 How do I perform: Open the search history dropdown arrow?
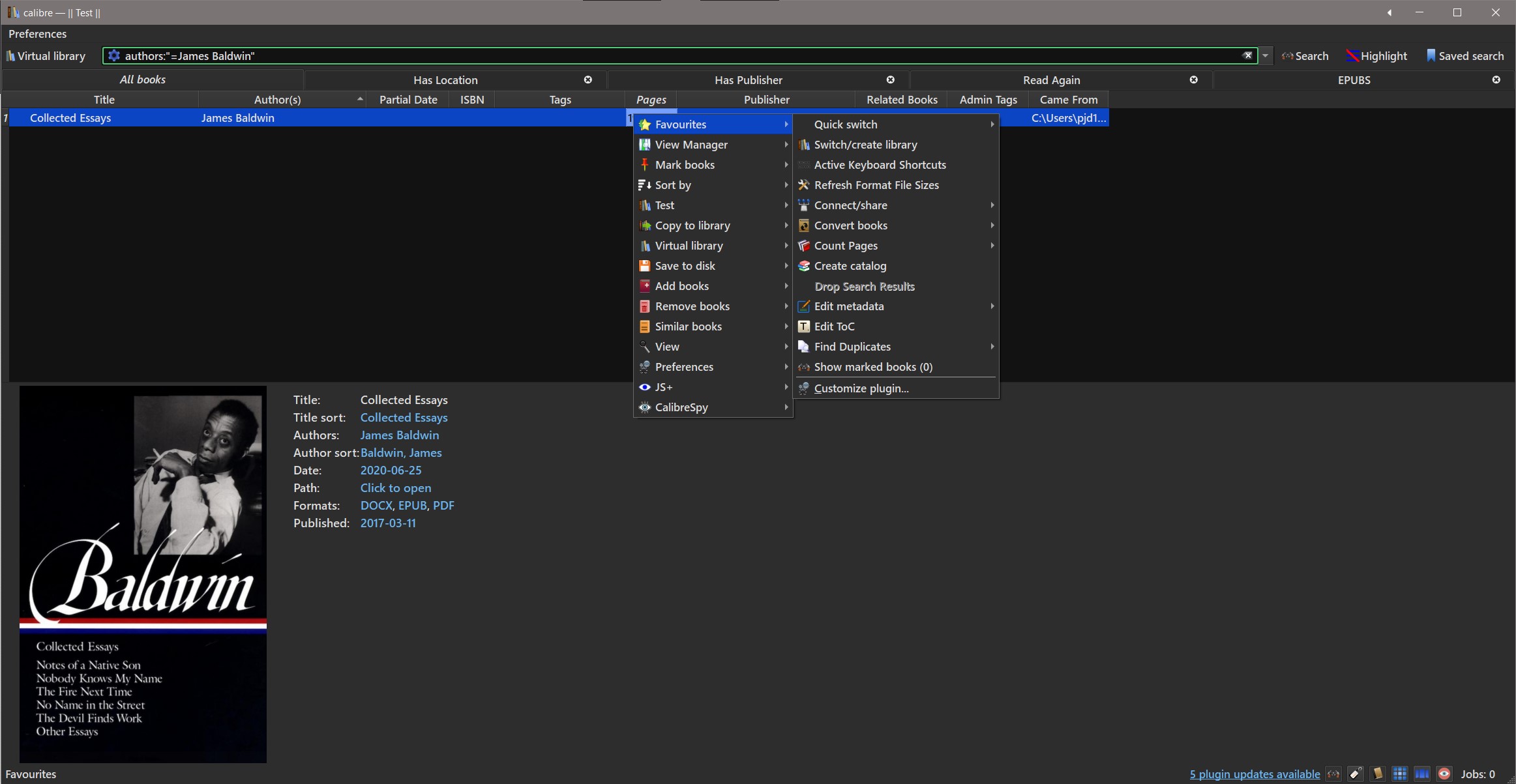click(1266, 56)
